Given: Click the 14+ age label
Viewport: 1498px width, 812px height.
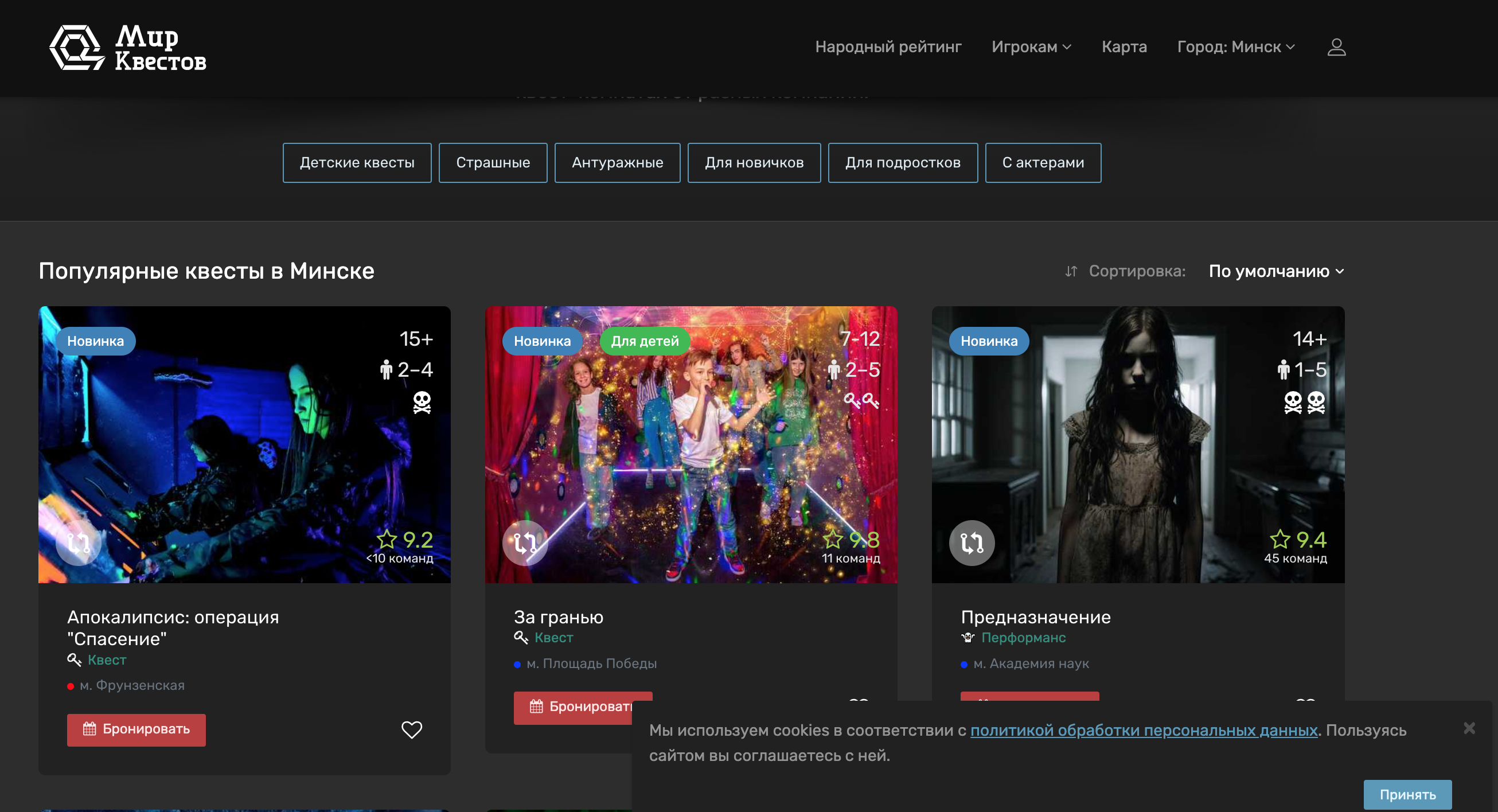Looking at the screenshot, I should click(x=1309, y=338).
